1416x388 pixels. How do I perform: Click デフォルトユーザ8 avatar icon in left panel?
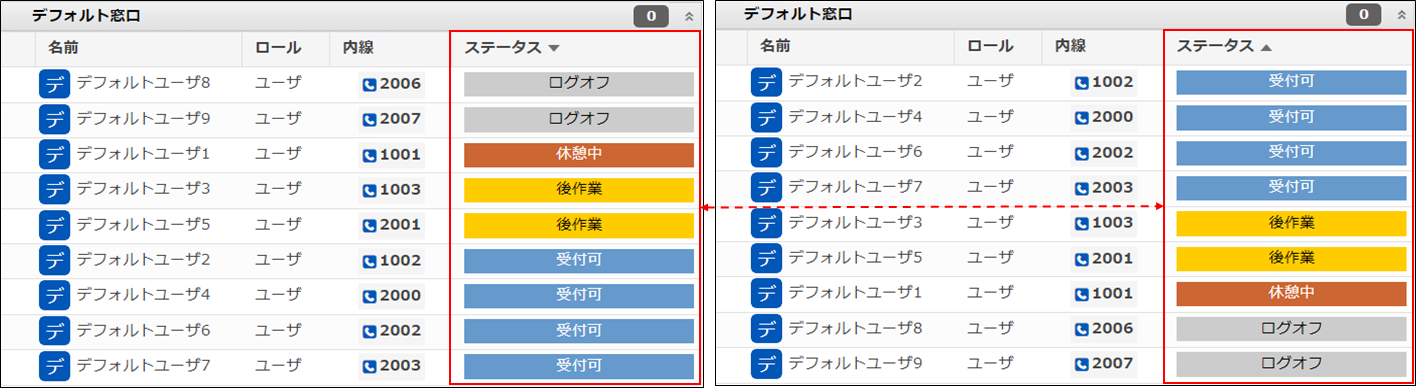coord(54,84)
